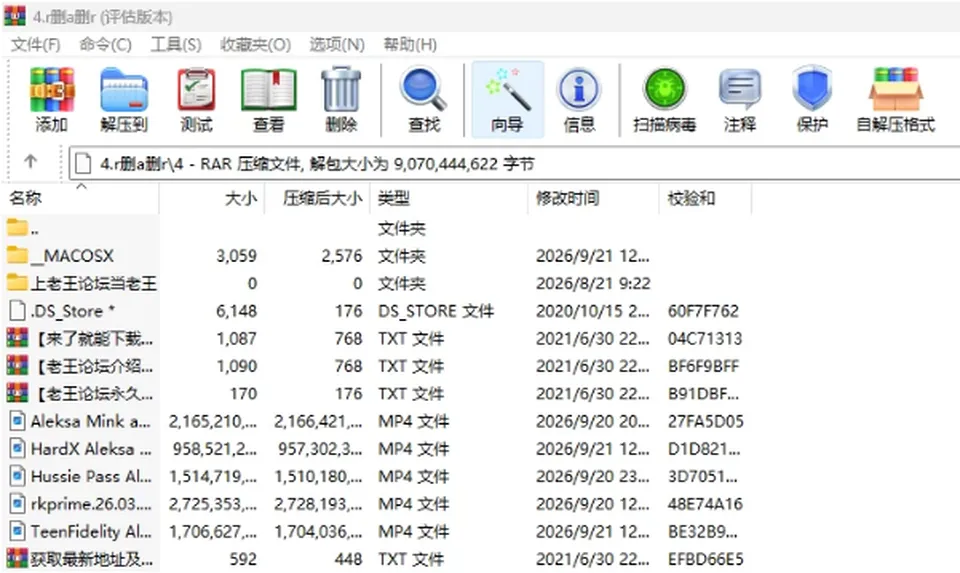Select the 上老王论坛当老王 folder icon
This screenshot has height=573, width=960.
pyautogui.click(x=17, y=283)
